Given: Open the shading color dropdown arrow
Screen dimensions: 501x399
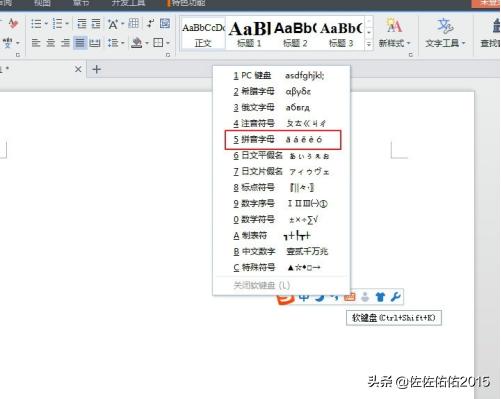Looking at the screenshot, I should [147, 43].
